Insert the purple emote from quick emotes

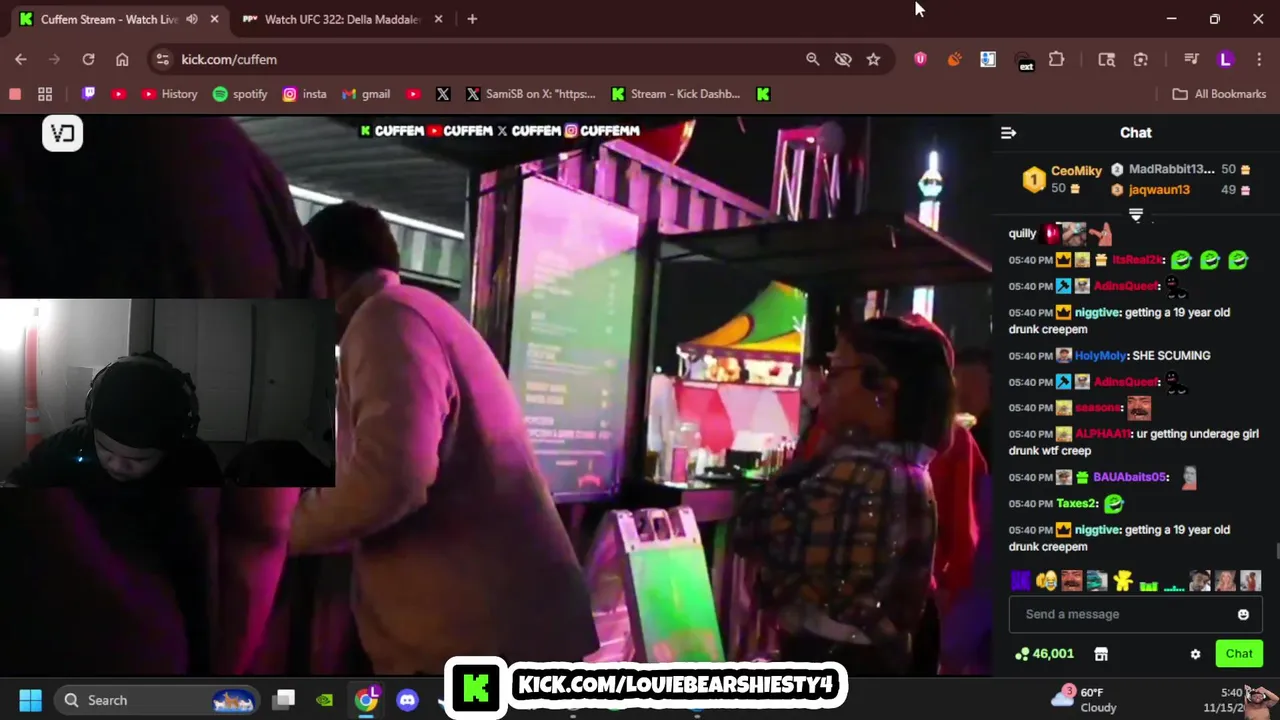coord(1021,581)
